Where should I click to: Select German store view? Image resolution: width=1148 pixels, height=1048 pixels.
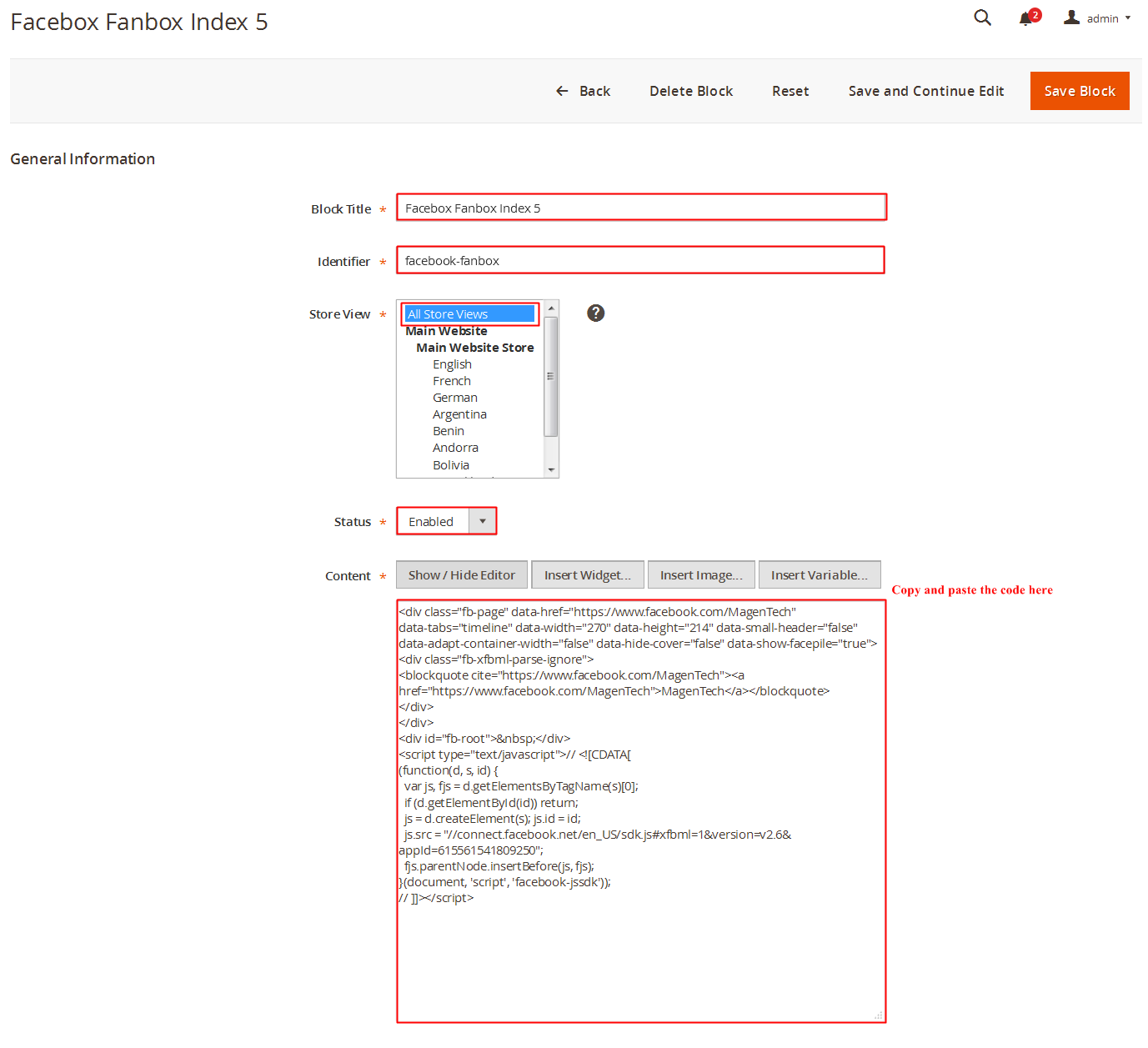coord(454,398)
